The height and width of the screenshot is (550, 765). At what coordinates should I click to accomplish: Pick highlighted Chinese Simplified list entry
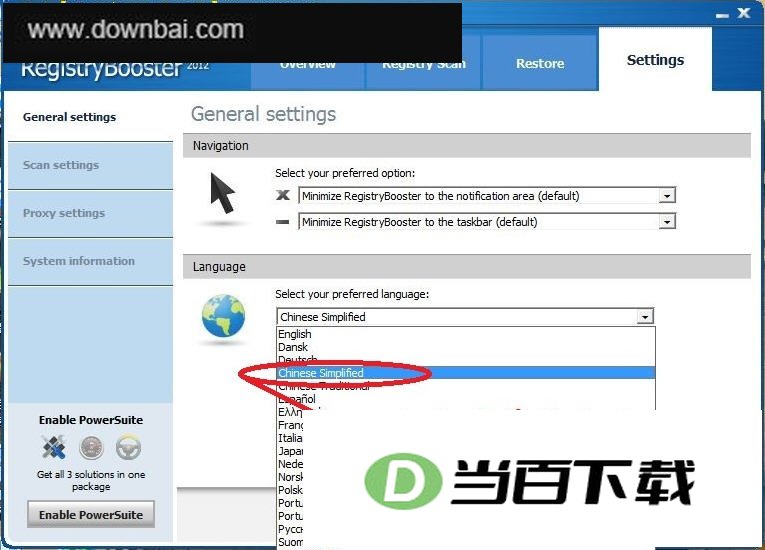466,373
